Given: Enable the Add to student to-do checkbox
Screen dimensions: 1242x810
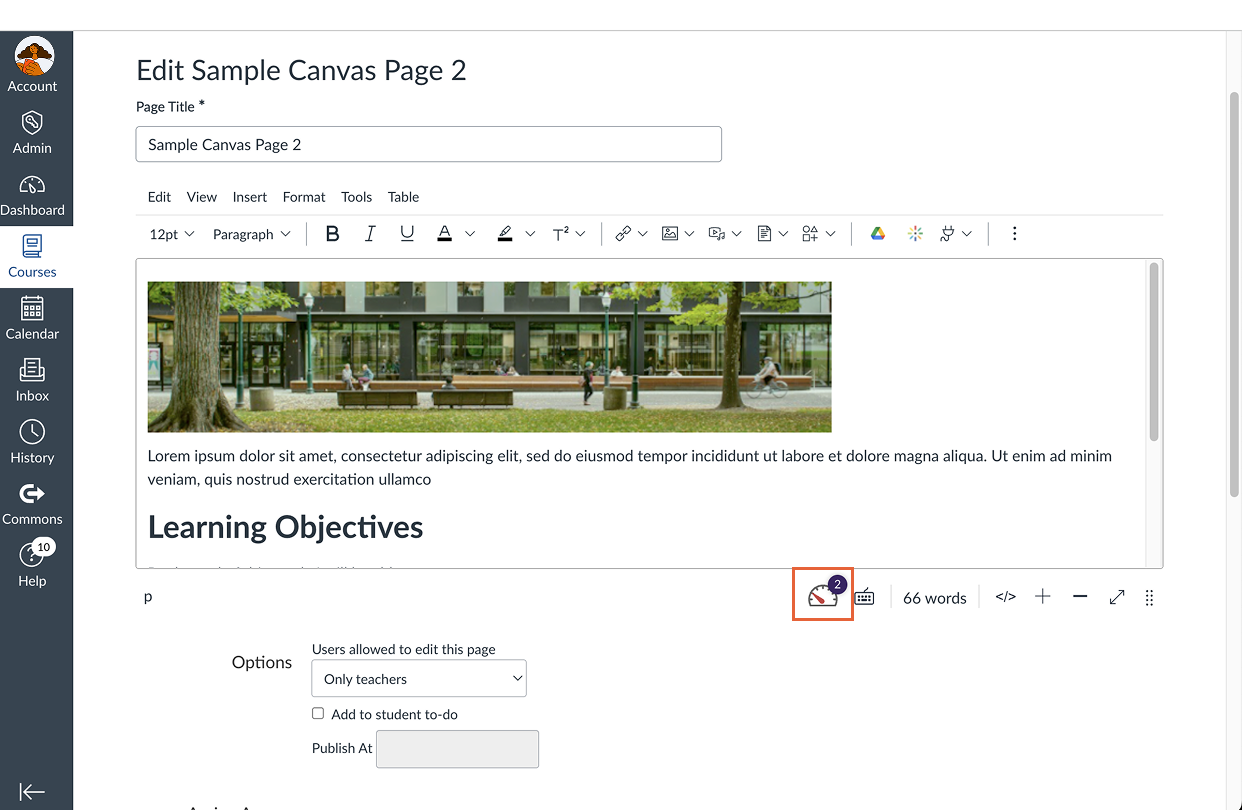Looking at the screenshot, I should (318, 713).
